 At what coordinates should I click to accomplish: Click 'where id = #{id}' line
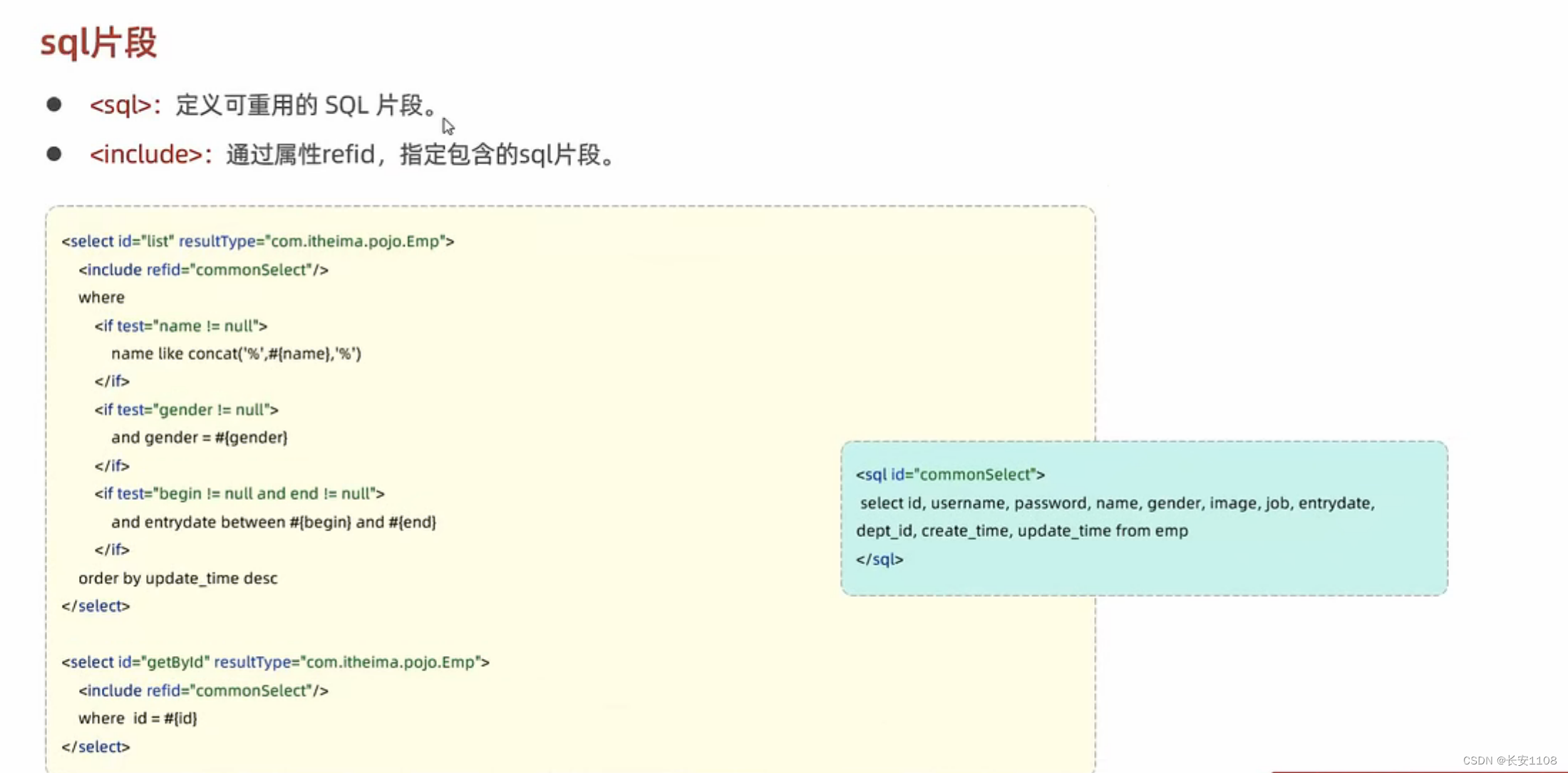(138, 718)
